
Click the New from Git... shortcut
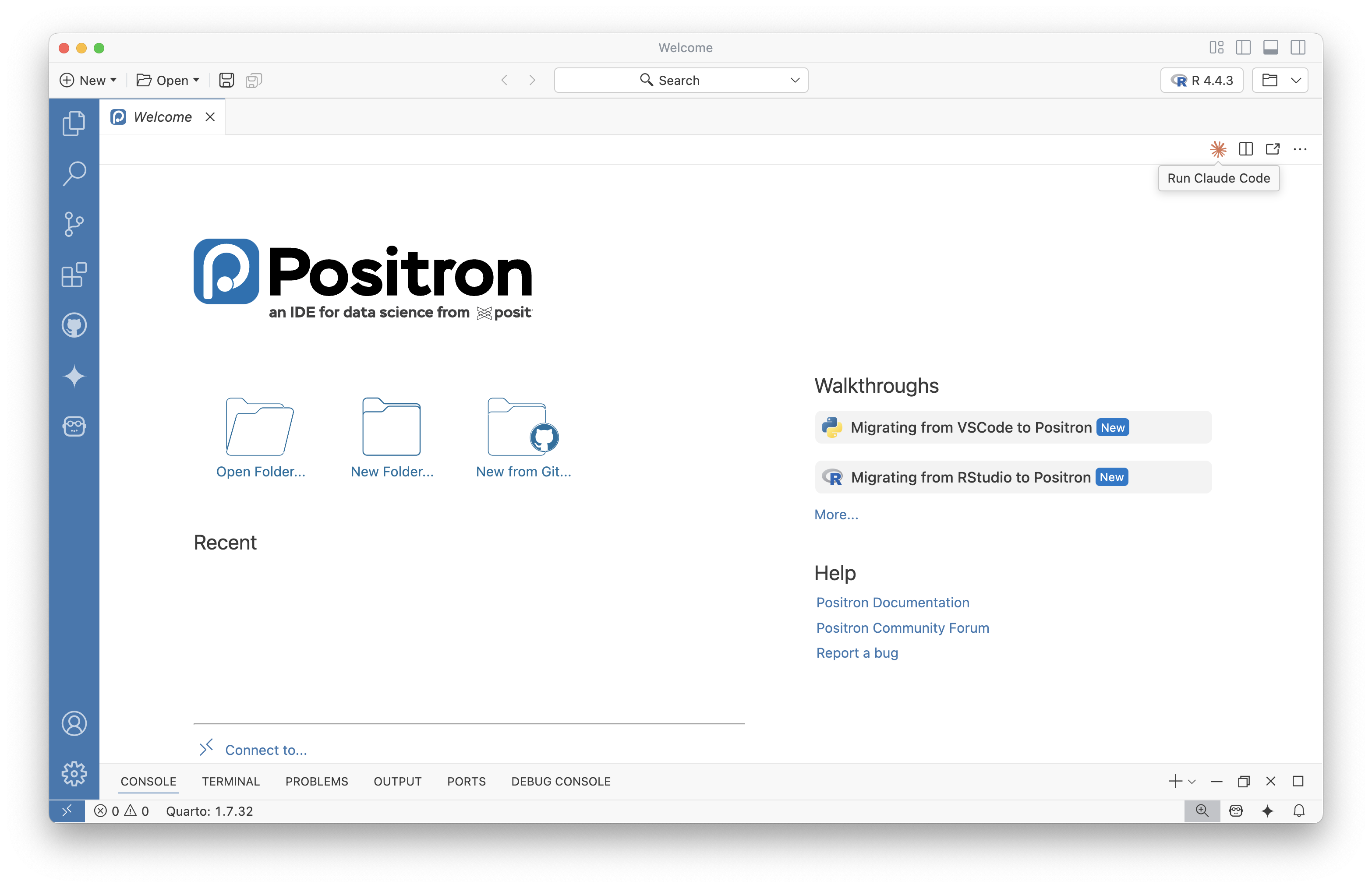pyautogui.click(x=523, y=438)
